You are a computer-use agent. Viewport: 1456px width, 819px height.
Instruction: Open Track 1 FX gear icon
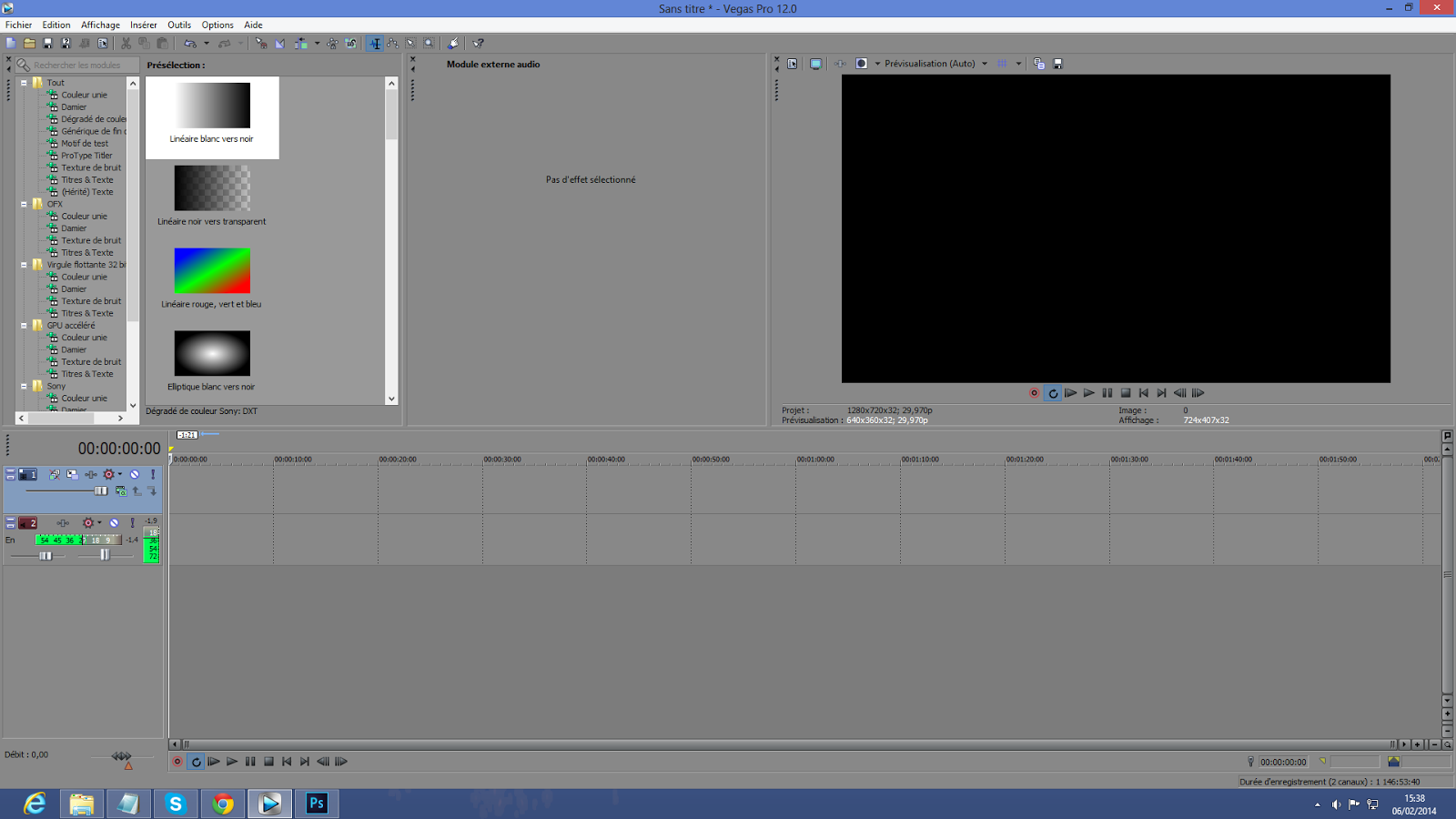(x=108, y=474)
